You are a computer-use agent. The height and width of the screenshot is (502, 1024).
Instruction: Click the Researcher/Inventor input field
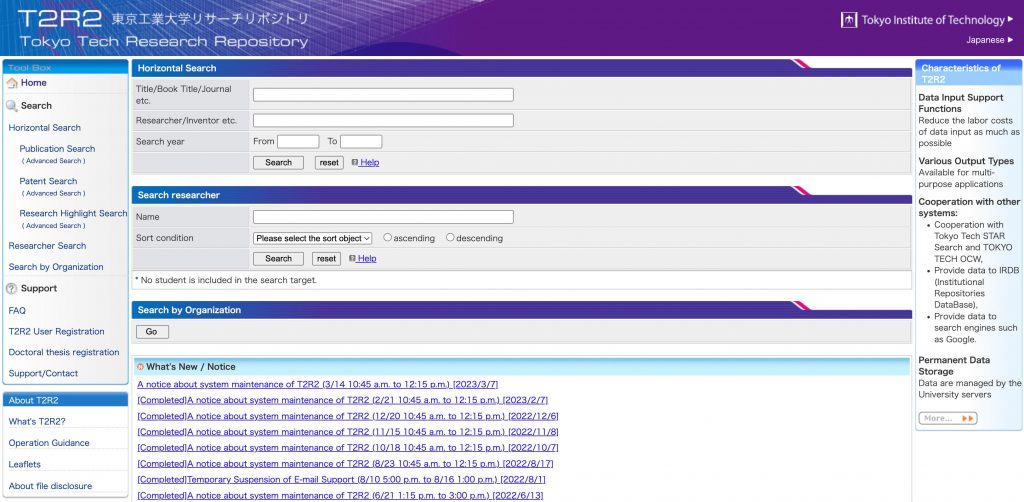click(383, 121)
